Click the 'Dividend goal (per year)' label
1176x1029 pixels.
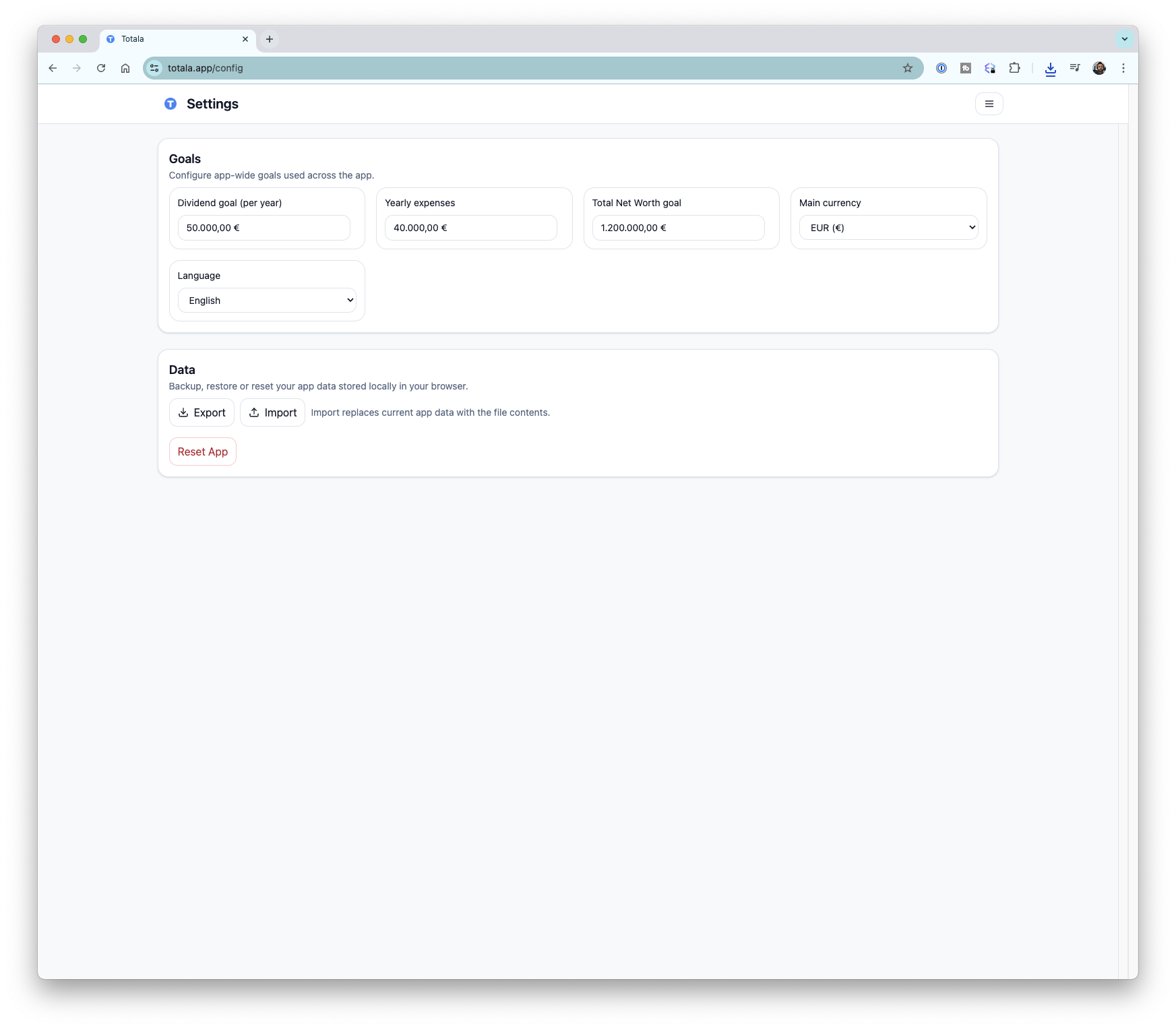(230, 203)
